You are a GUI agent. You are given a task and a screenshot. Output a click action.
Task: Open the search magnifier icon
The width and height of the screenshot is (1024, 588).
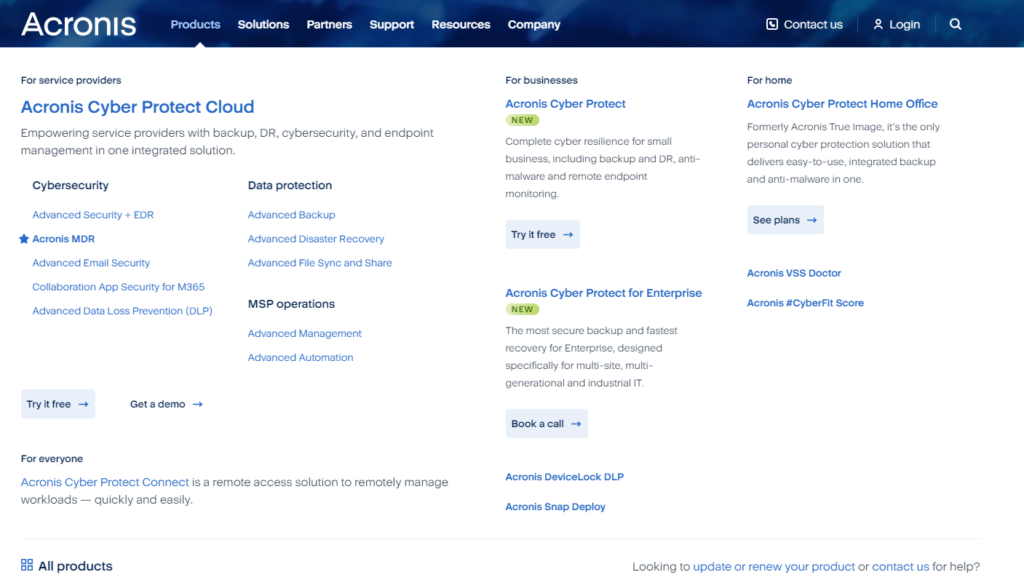(x=955, y=24)
